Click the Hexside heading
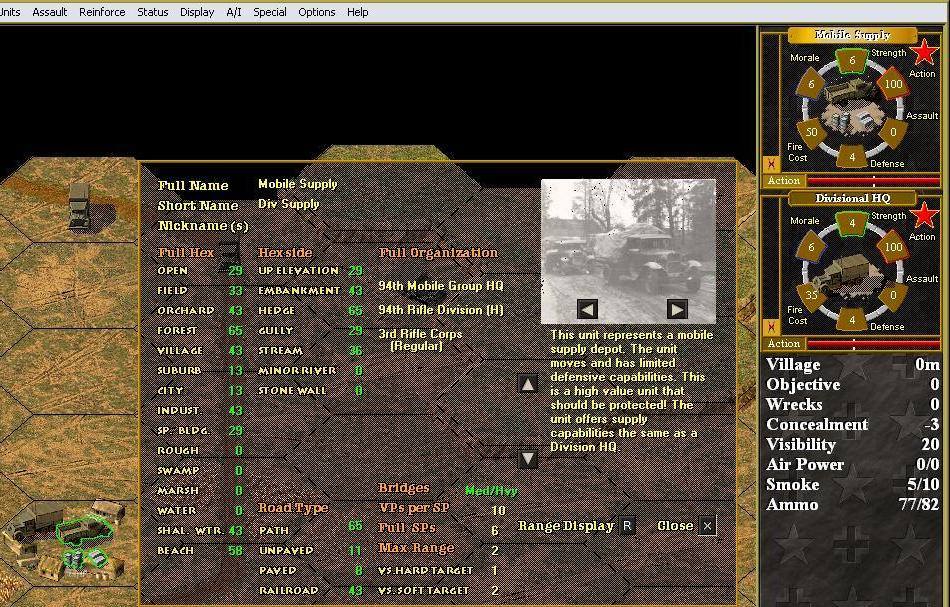The image size is (950, 607). [285, 253]
